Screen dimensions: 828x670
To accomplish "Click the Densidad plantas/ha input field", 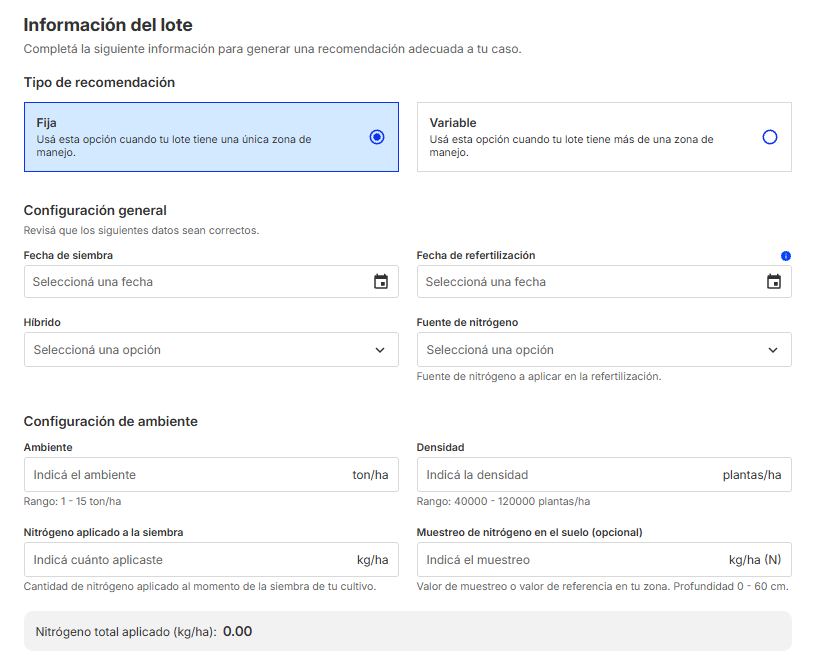I will pyautogui.click(x=604, y=475).
